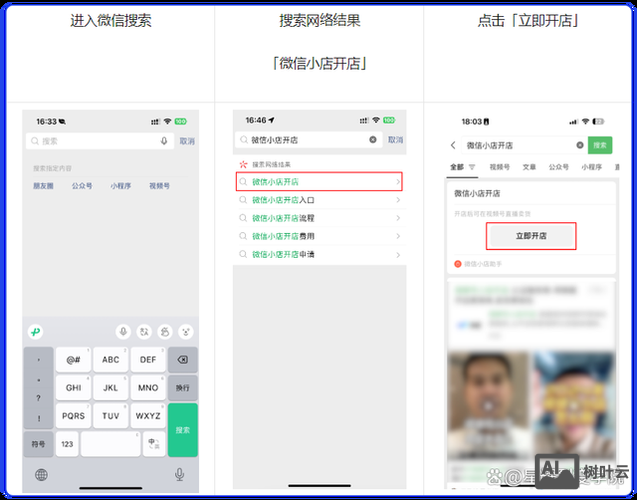Switch to the 视频号 tab in the right phone
637x500 pixels.
499,167
